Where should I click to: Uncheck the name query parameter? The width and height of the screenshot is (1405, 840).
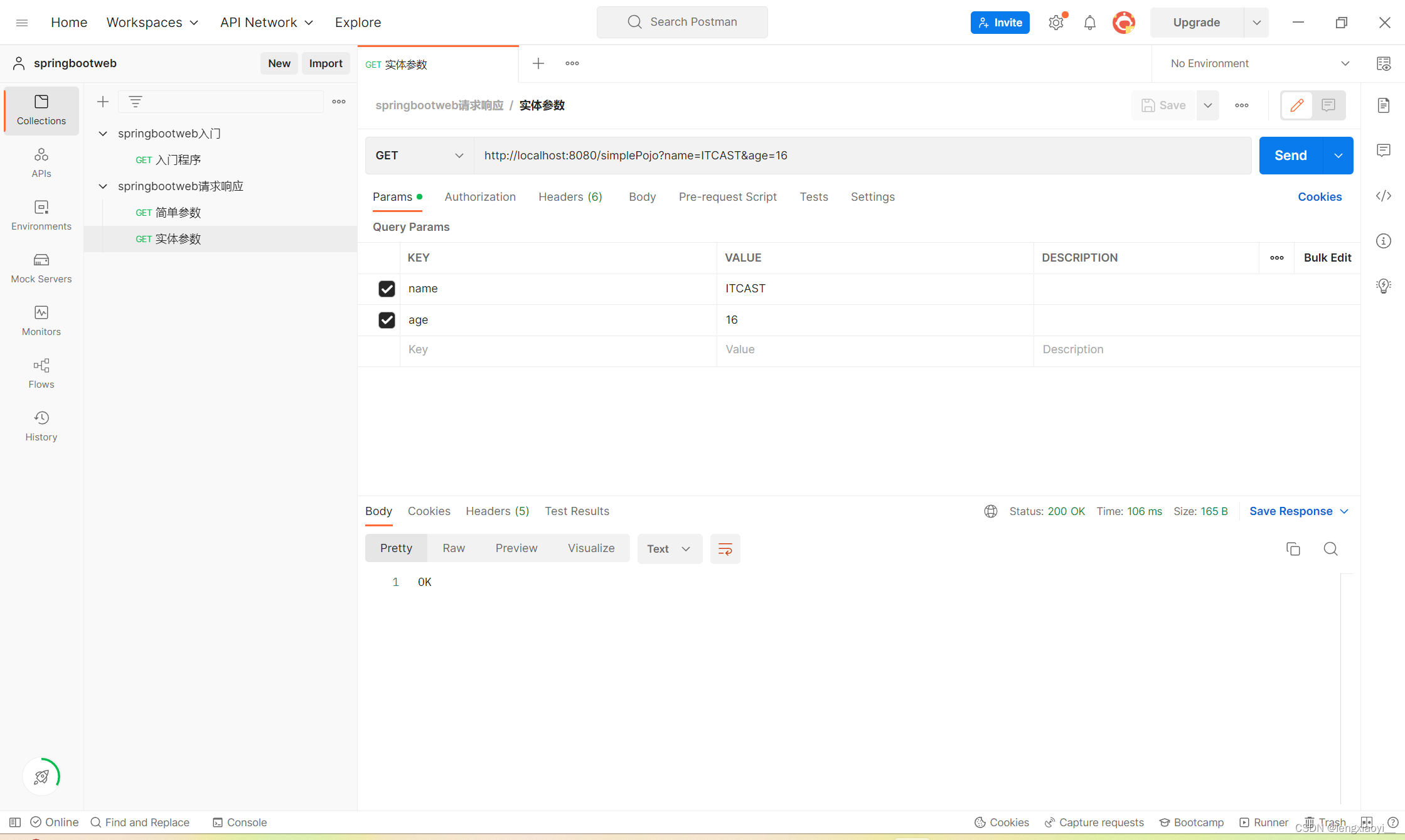click(x=387, y=289)
